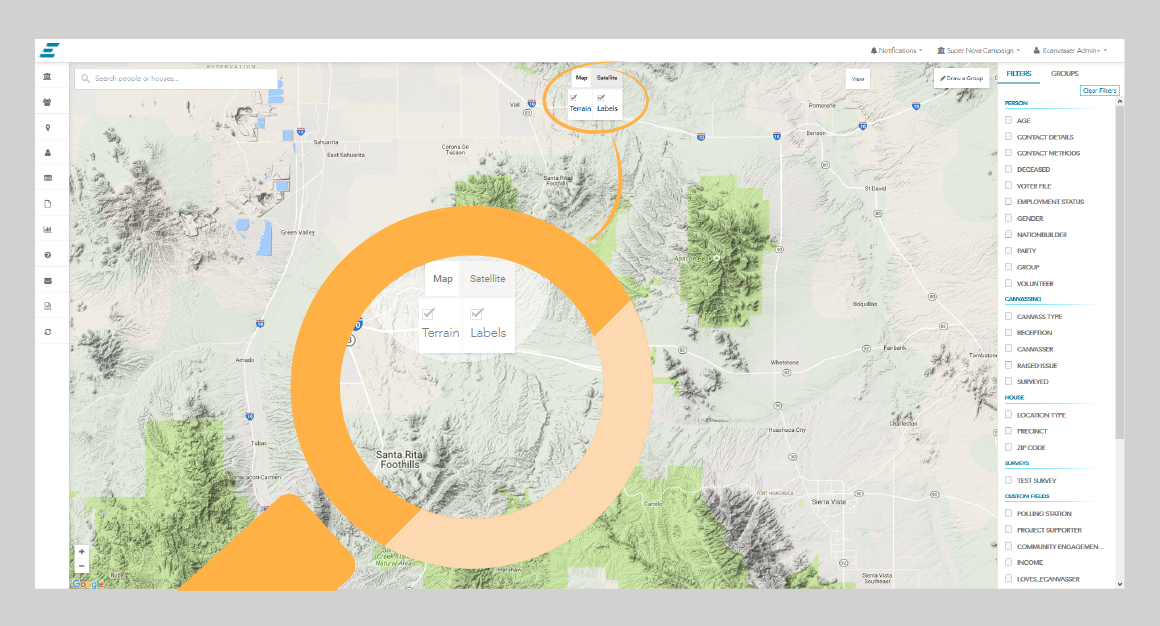Switch to the FILTERS tab
The image size is (1160, 626).
coord(1019,73)
